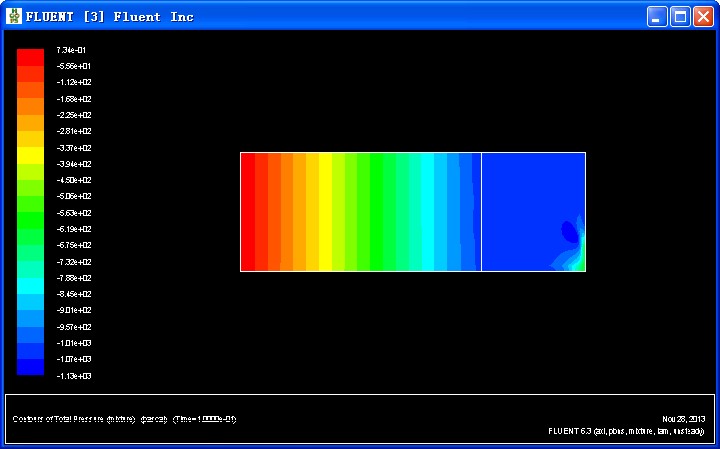Click the white vertical divider line in domain
The width and height of the screenshot is (720, 449).
click(x=482, y=211)
